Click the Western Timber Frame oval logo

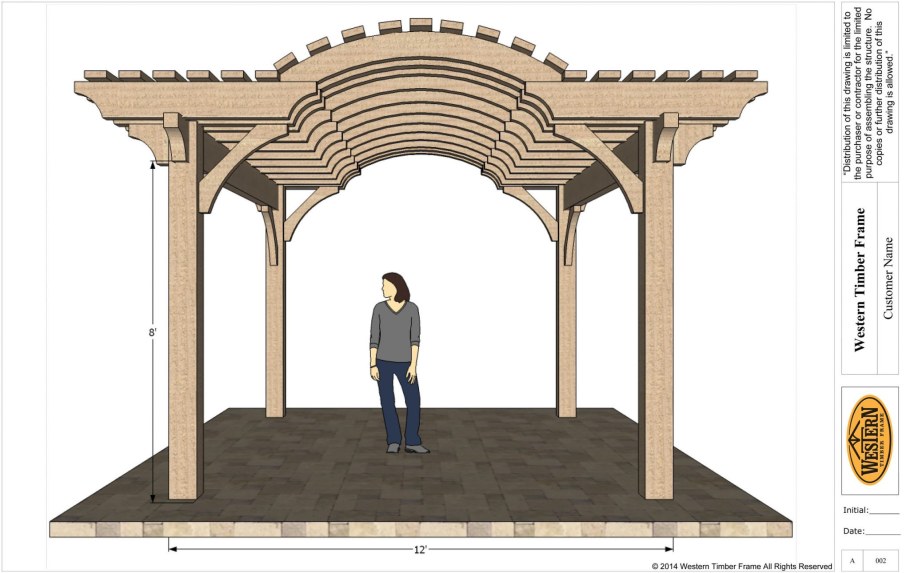coord(869,439)
